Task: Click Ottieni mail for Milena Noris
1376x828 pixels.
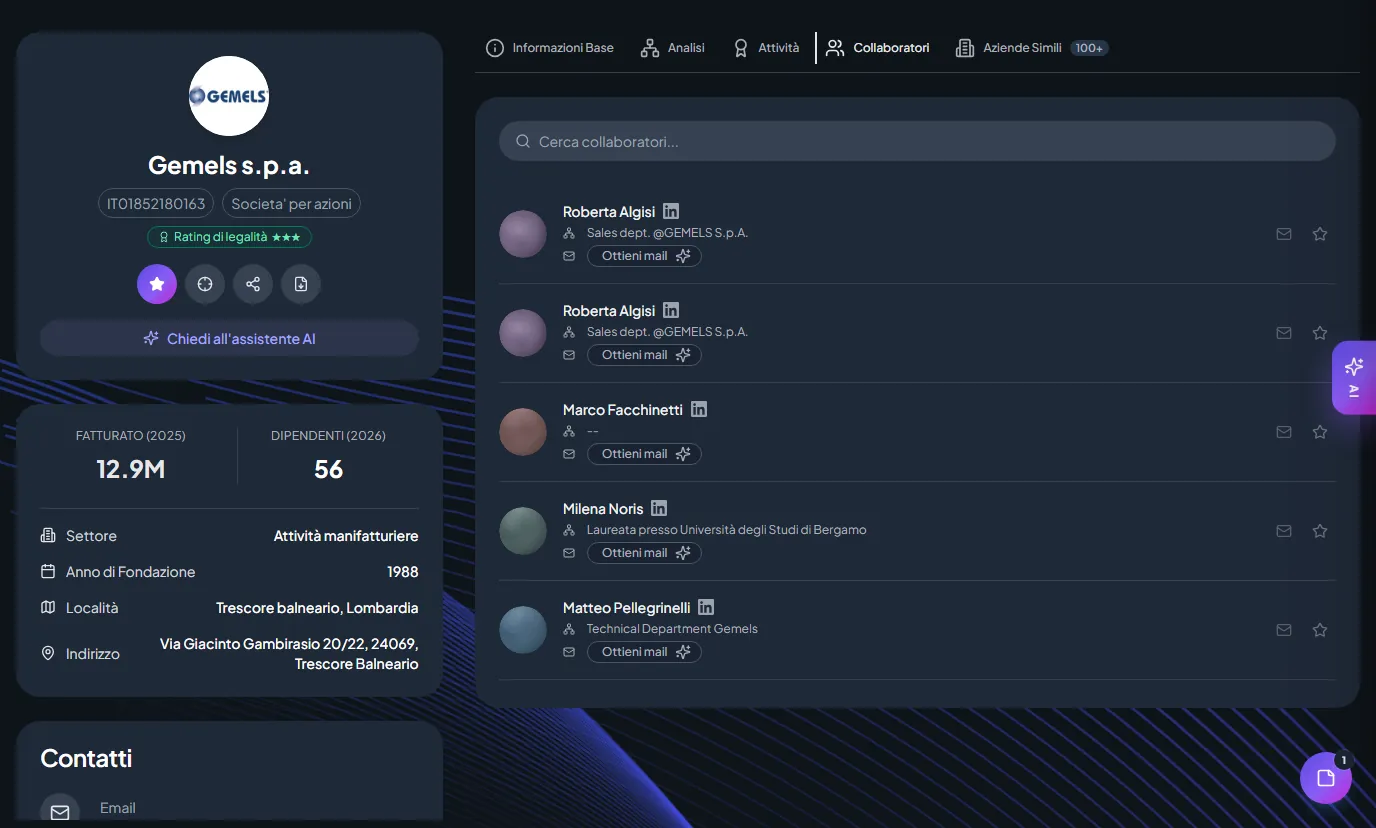Action: 644,553
